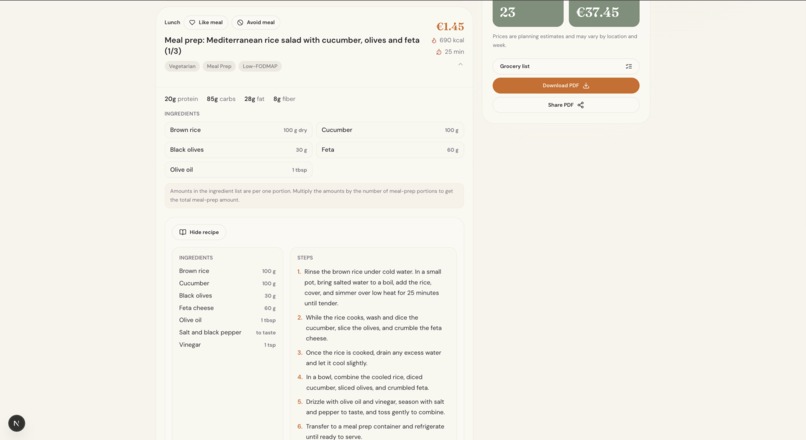Click the €37.45 total cost tile

point(604,13)
